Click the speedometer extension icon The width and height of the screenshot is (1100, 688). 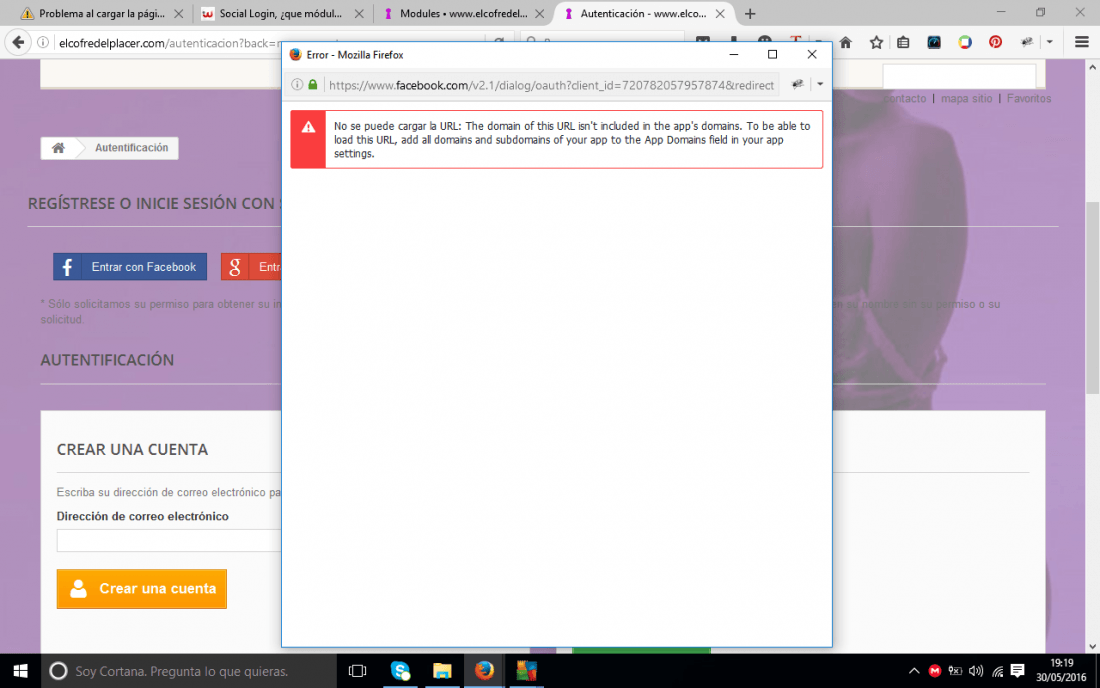[x=934, y=43]
